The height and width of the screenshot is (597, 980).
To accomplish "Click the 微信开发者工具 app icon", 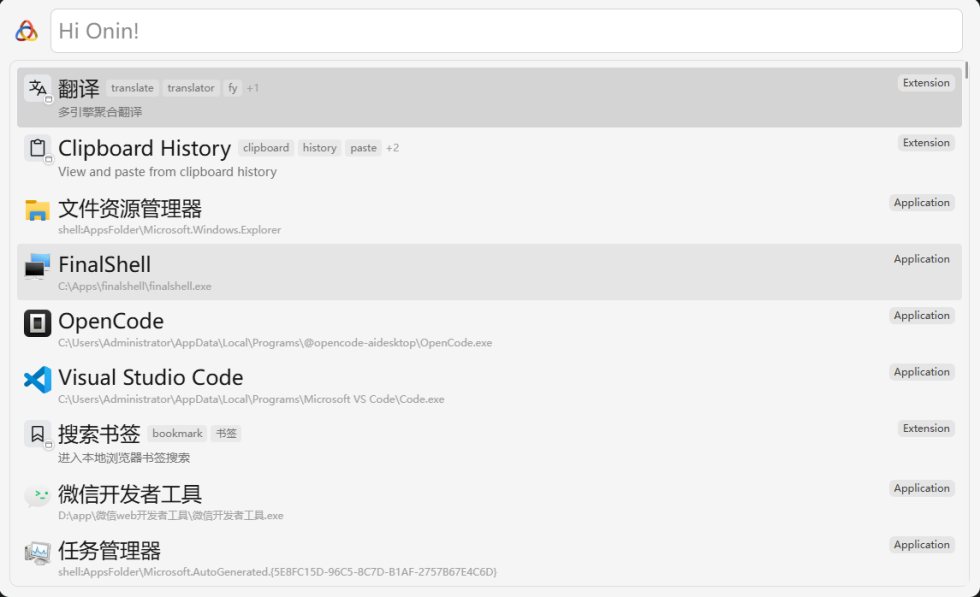I will click(38, 495).
